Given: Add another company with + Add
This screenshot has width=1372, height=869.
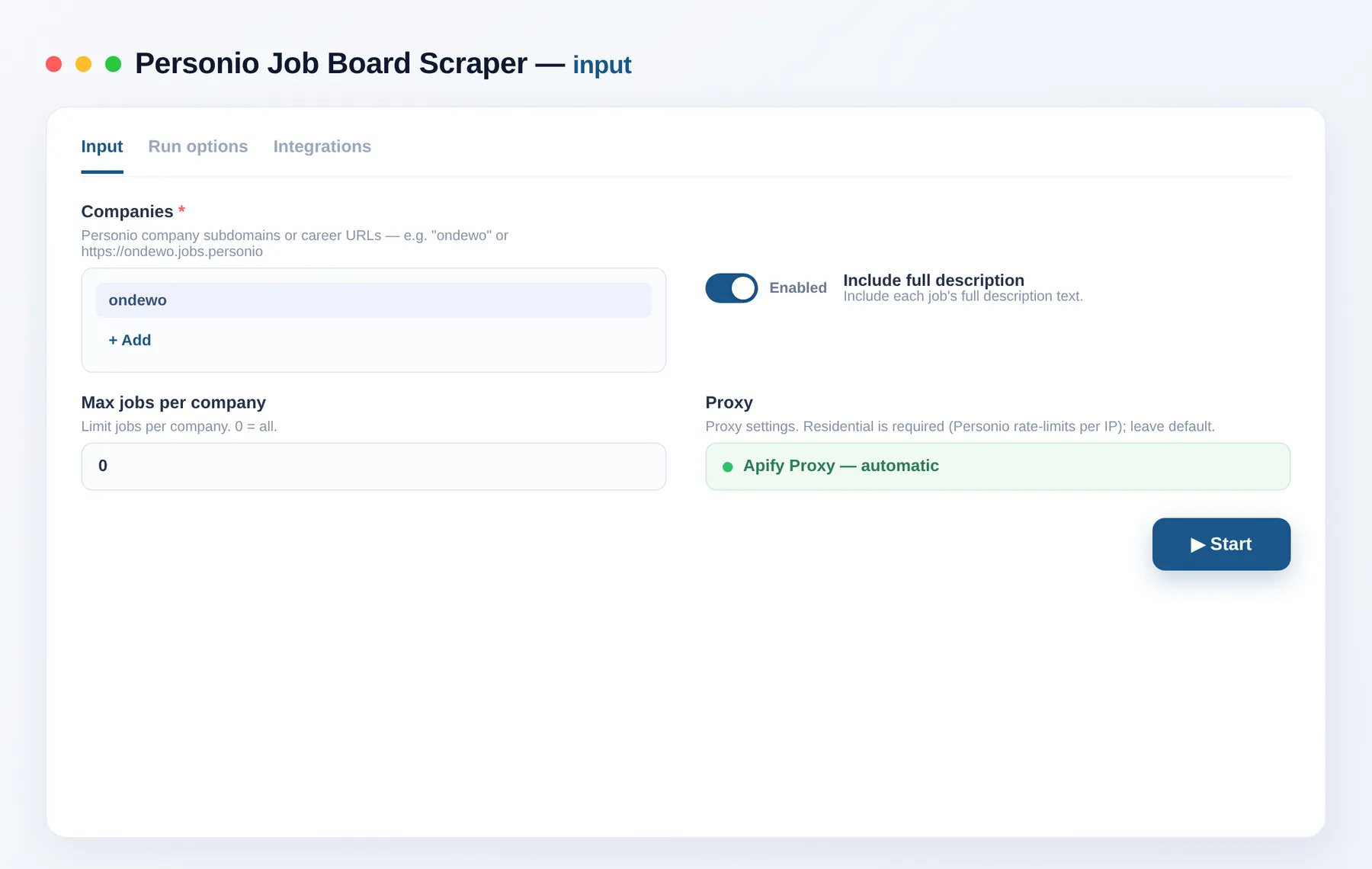Looking at the screenshot, I should pyautogui.click(x=130, y=340).
